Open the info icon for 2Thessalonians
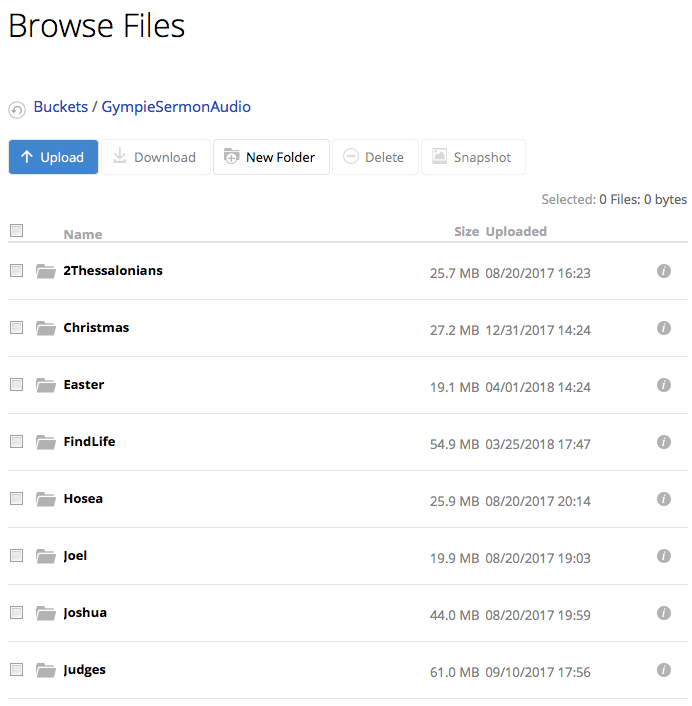This screenshot has width=692, height=706. click(664, 271)
